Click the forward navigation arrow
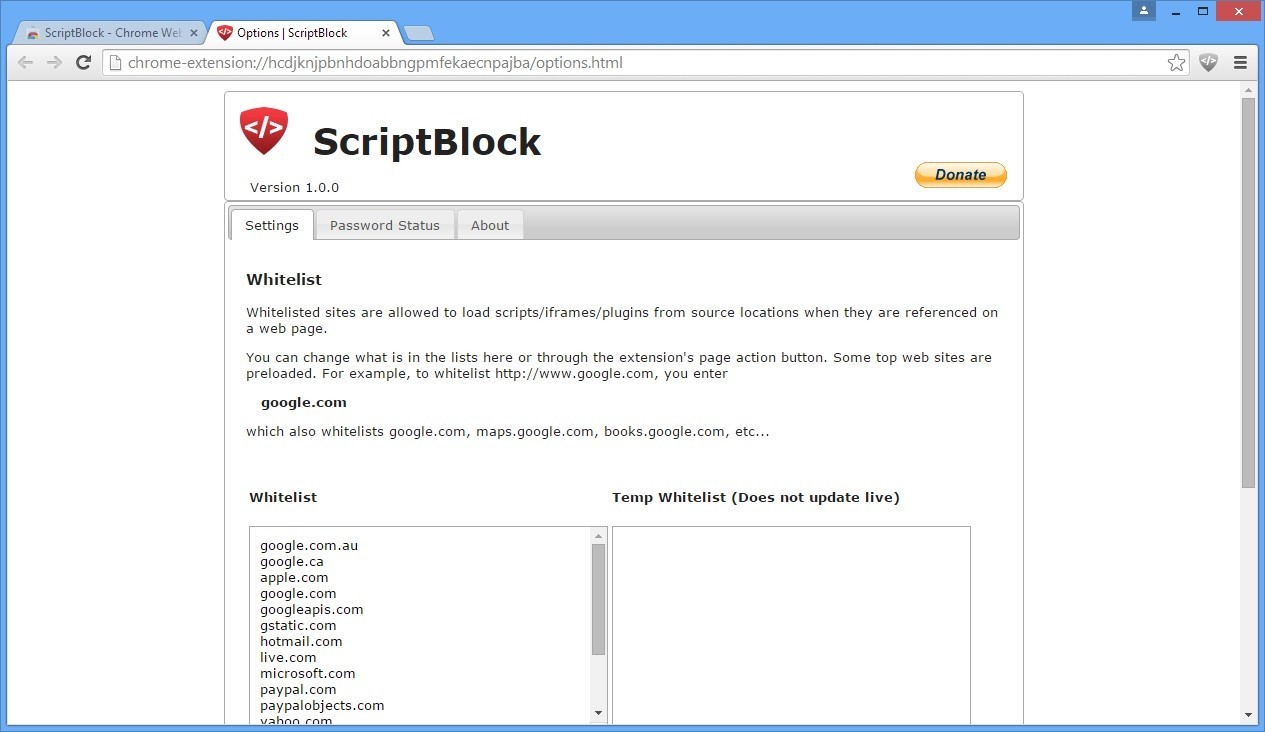Screen dimensions: 1265x732 pyautogui.click(x=54, y=62)
